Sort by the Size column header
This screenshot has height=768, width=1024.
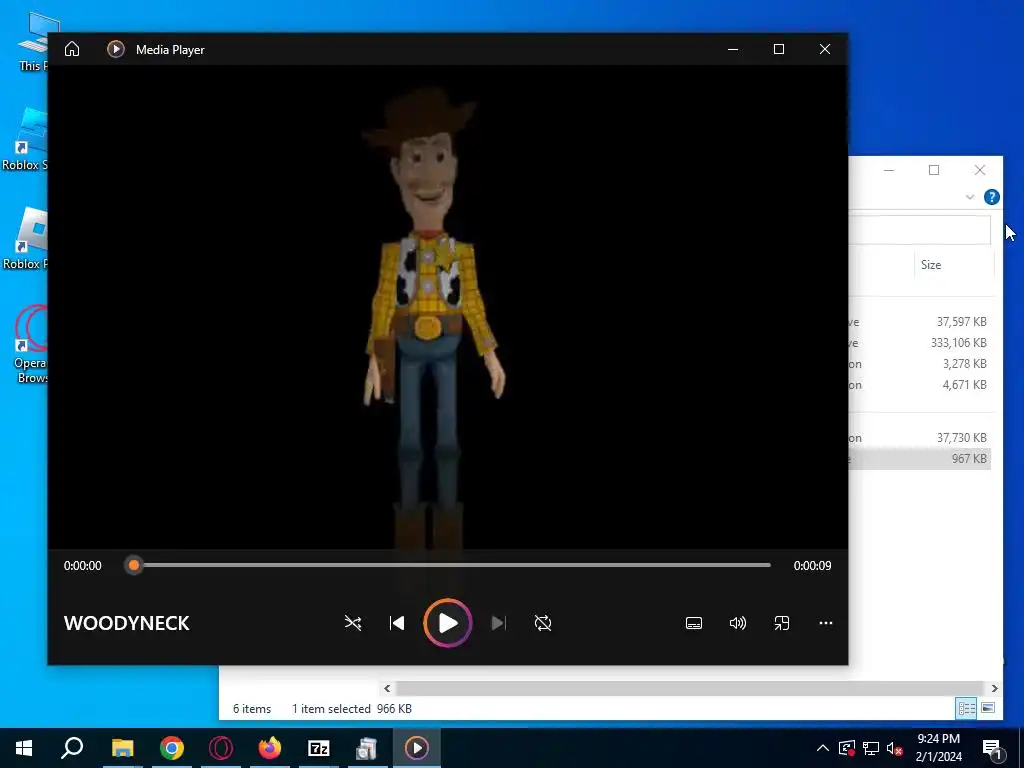tap(931, 264)
